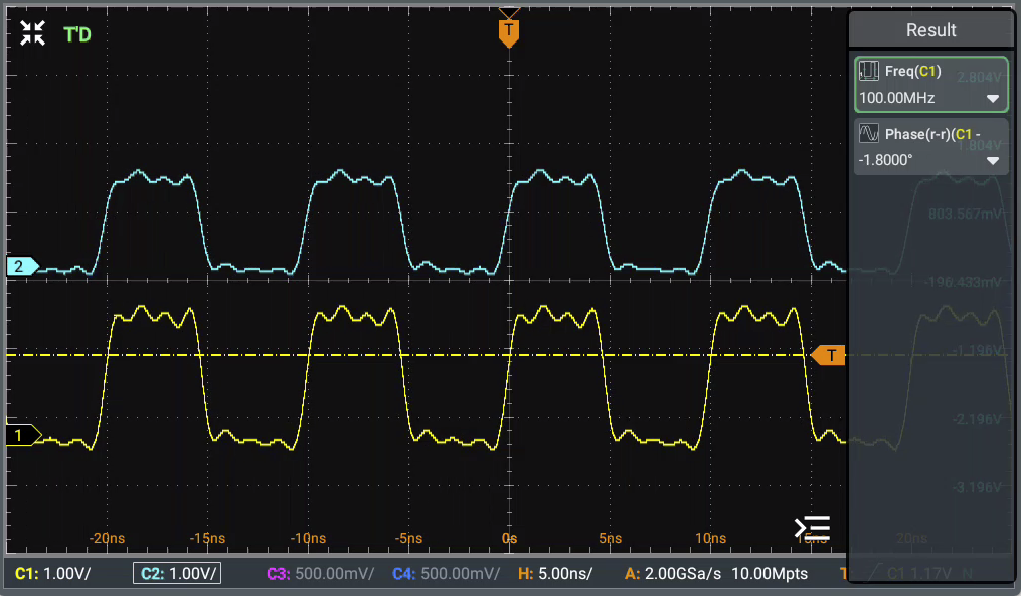Click the channel 2 ground marker
1021x596 pixels.
pyautogui.click(x=21, y=266)
